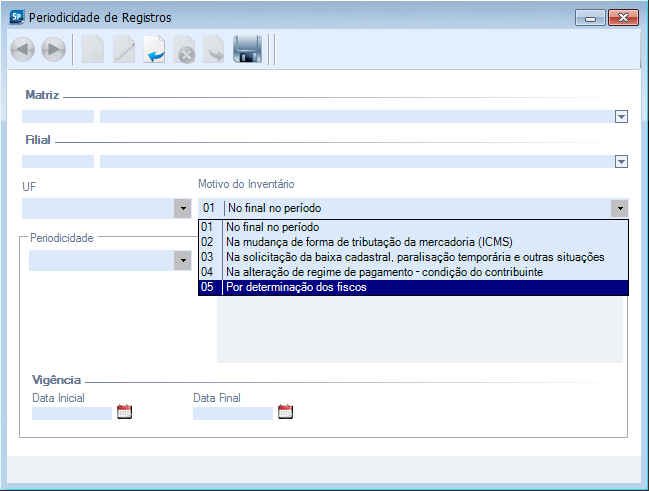Click the Data Final date field
Image resolution: width=649 pixels, height=491 pixels.
click(233, 413)
